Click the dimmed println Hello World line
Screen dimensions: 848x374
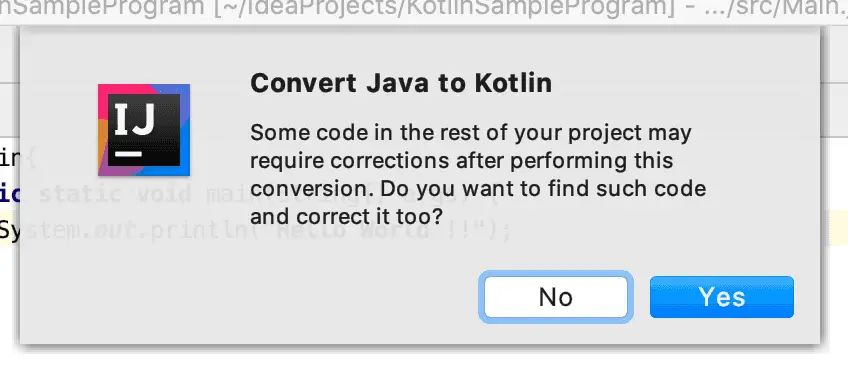tap(265, 231)
